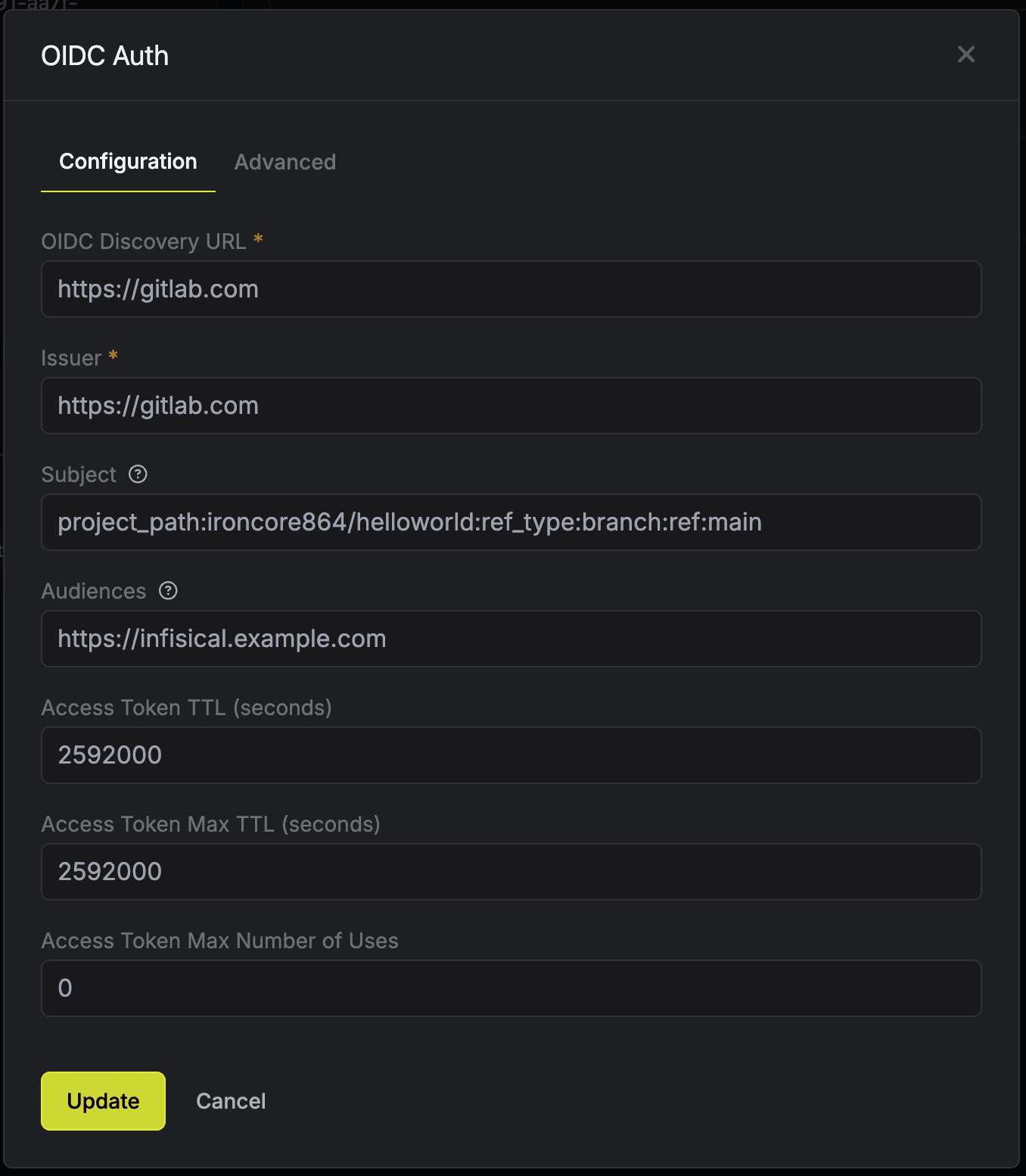This screenshot has height=1176, width=1026.
Task: Click the https://gitlab.com Issuer value
Action: (x=157, y=406)
